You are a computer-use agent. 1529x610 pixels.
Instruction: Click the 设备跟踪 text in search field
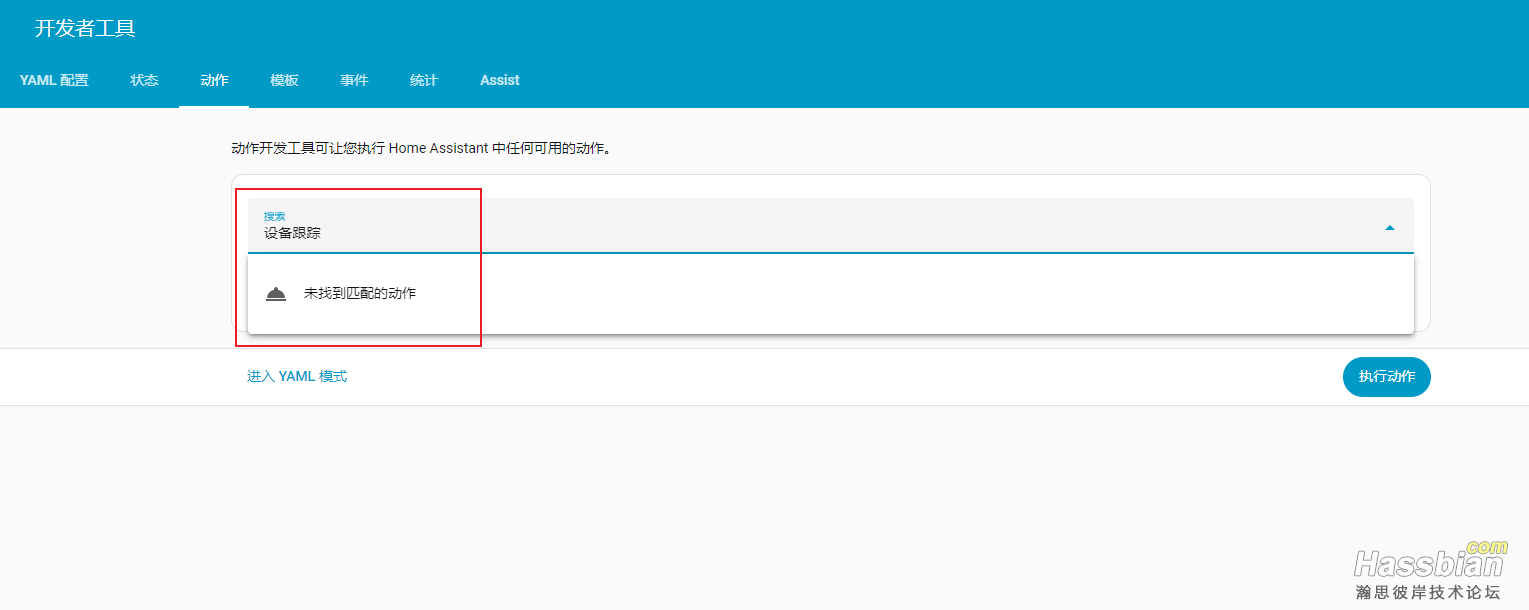click(293, 234)
